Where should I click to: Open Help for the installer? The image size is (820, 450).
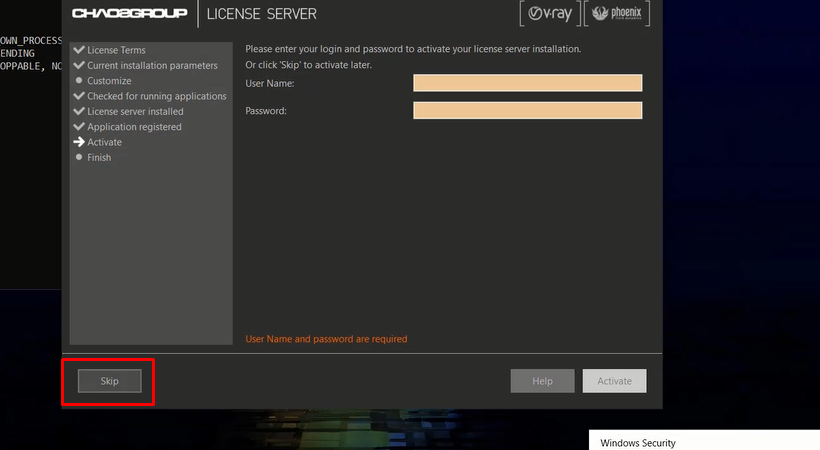pyautogui.click(x=542, y=381)
